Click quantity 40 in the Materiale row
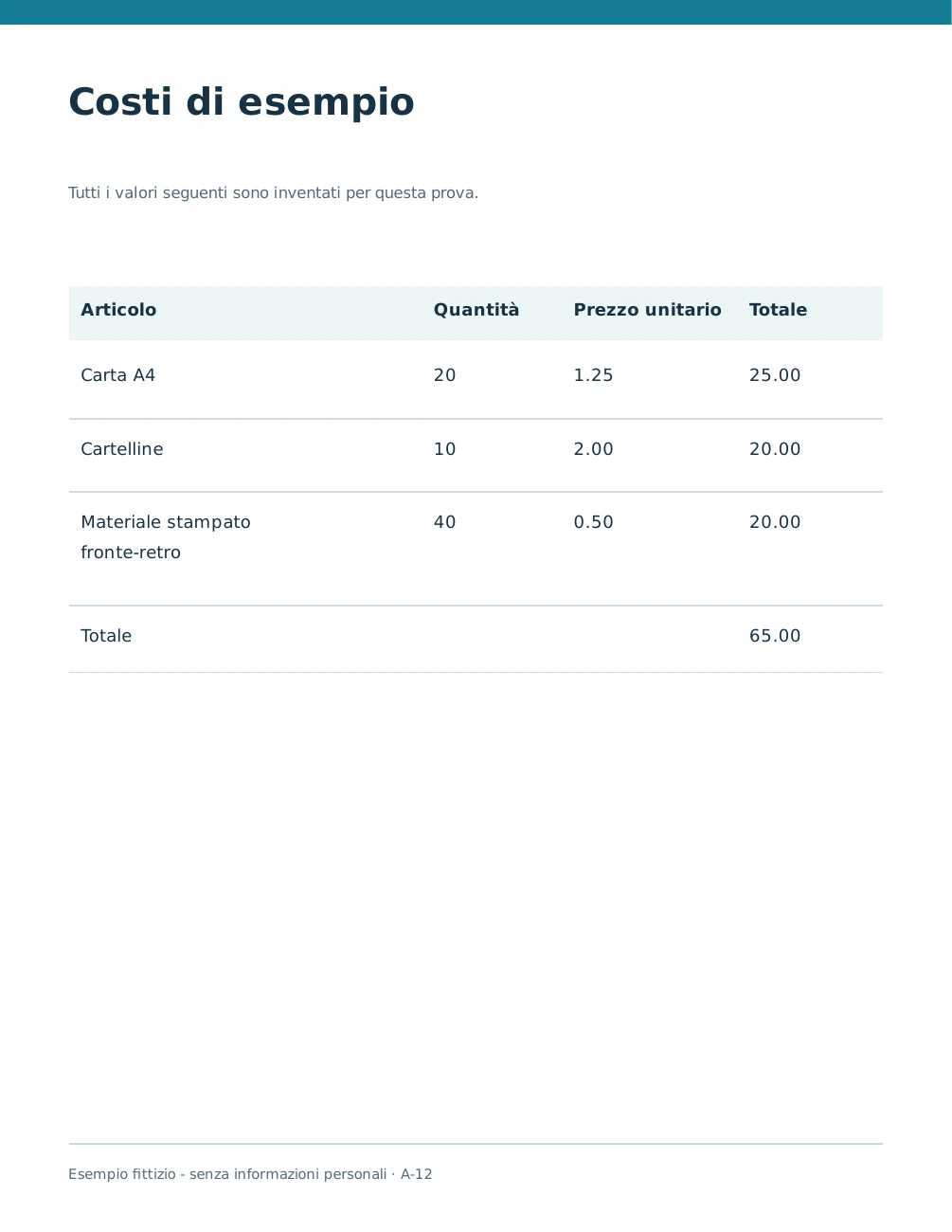The height and width of the screenshot is (1232, 952). 445,522
